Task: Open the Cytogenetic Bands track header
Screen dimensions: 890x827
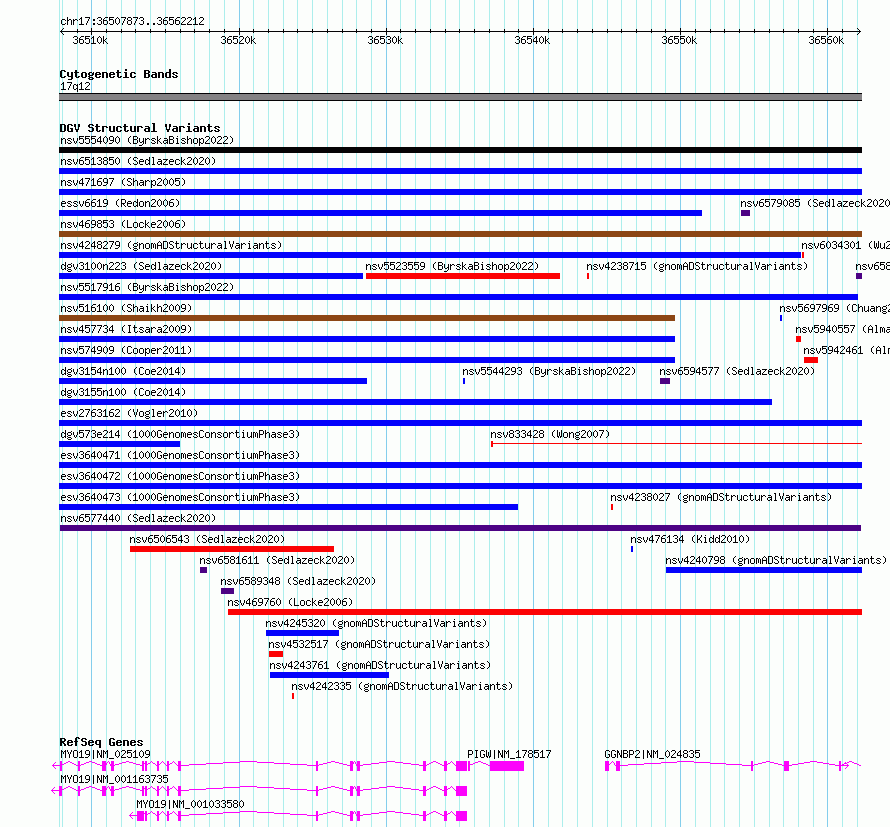Action: coord(119,74)
